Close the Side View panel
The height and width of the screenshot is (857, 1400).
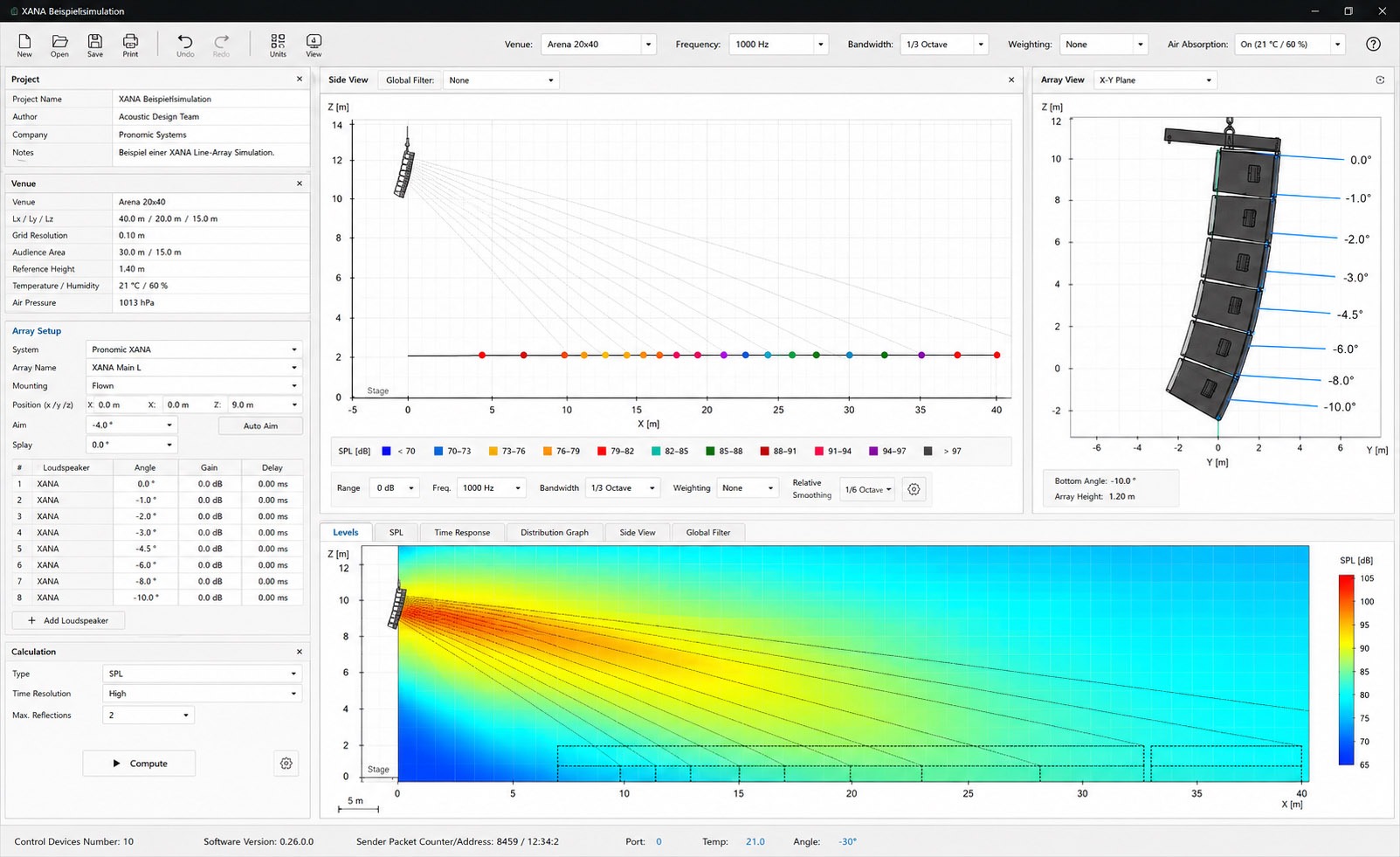[1011, 80]
